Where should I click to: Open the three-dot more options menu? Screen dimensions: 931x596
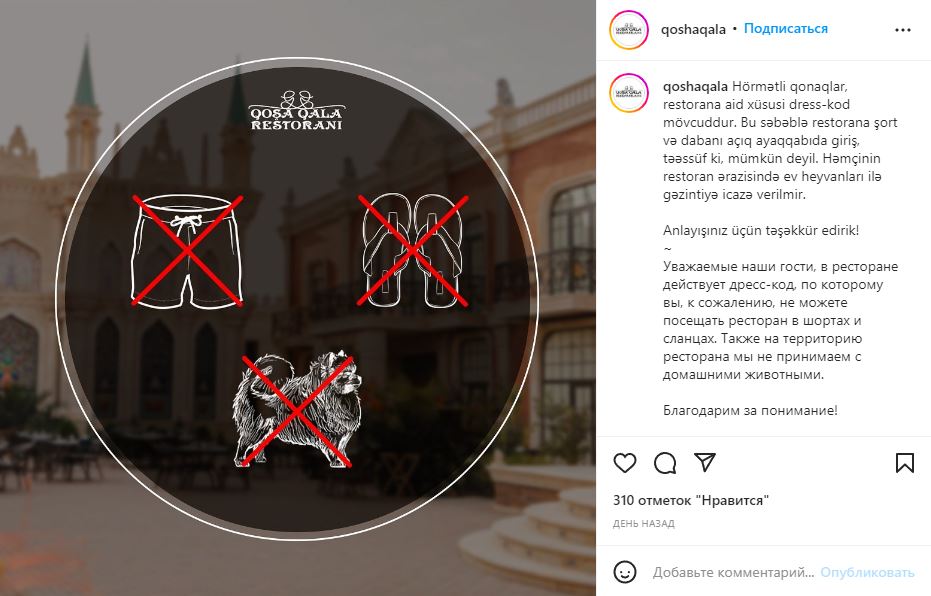point(902,30)
